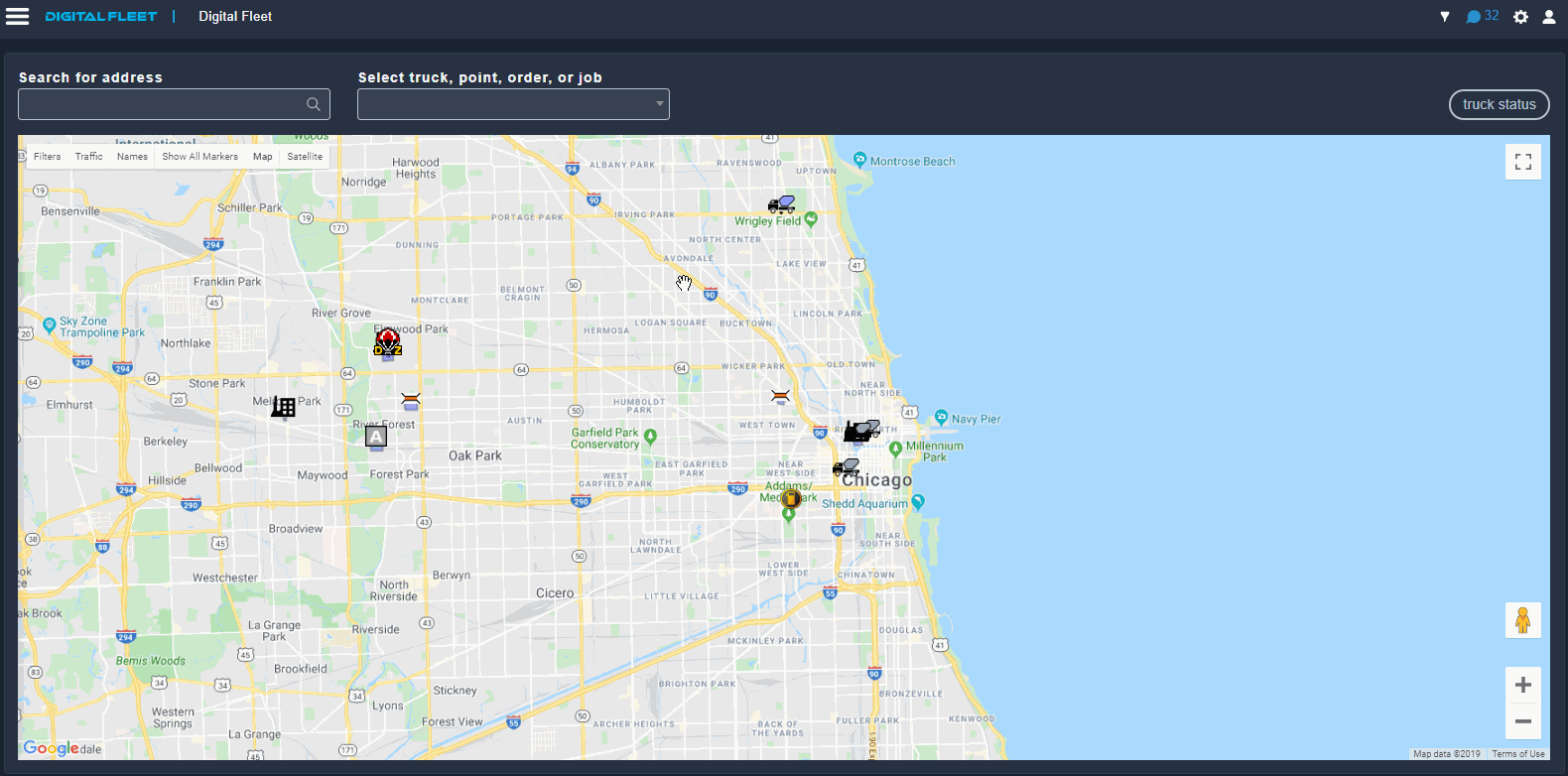Screen dimensions: 1568x776
Task: Click the concrete mixer truck near Wrigley Field
Action: pos(782,204)
